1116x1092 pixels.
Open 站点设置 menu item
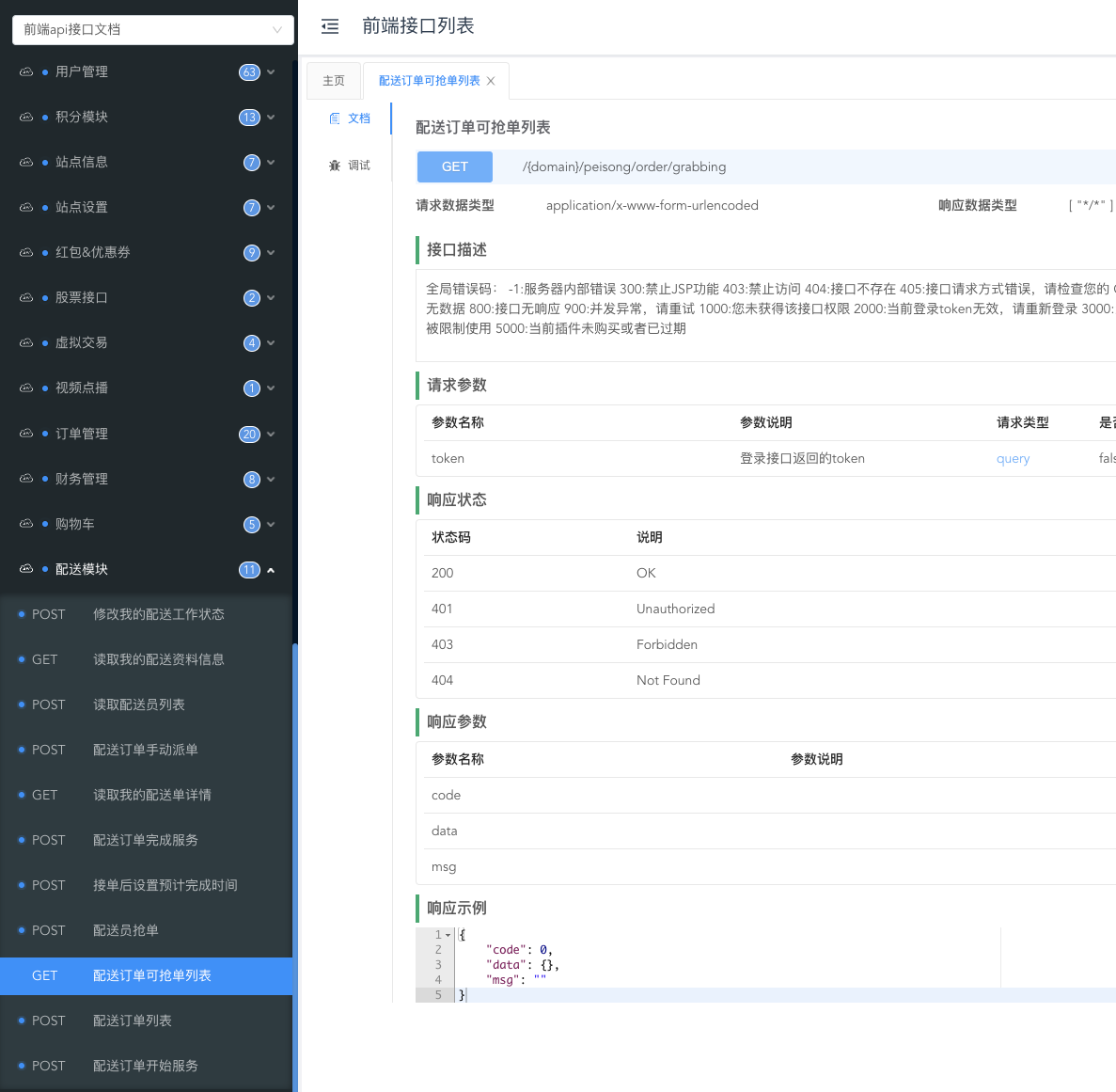pos(148,207)
